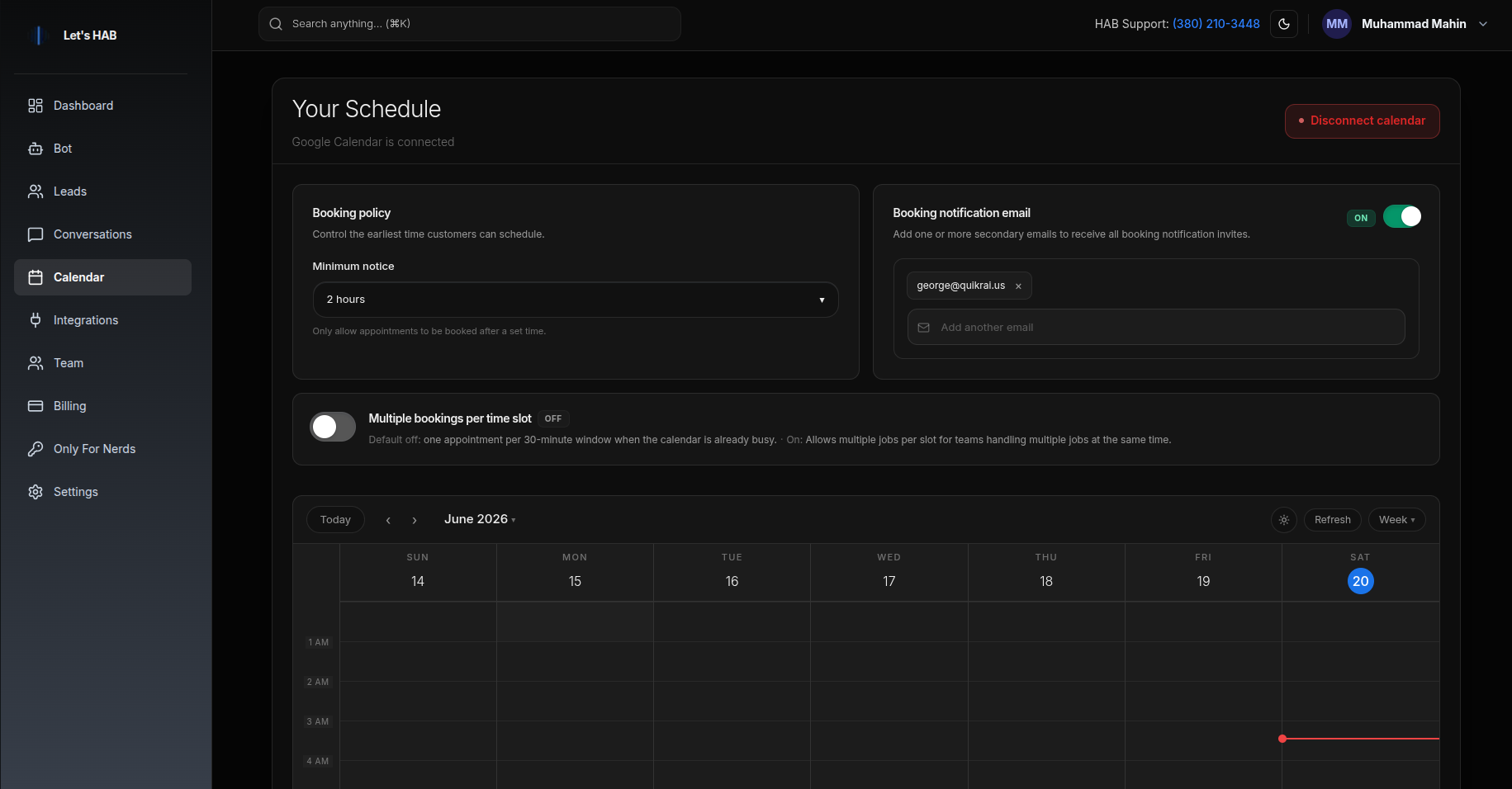Select Sunday 14 column header

click(x=418, y=572)
